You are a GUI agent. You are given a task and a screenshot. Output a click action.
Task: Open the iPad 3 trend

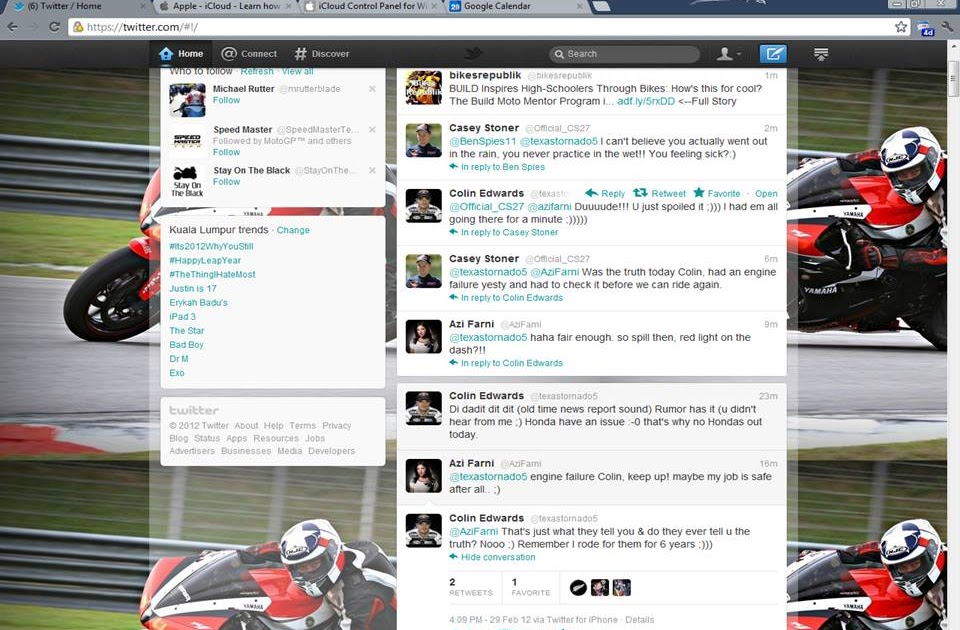[x=182, y=317]
